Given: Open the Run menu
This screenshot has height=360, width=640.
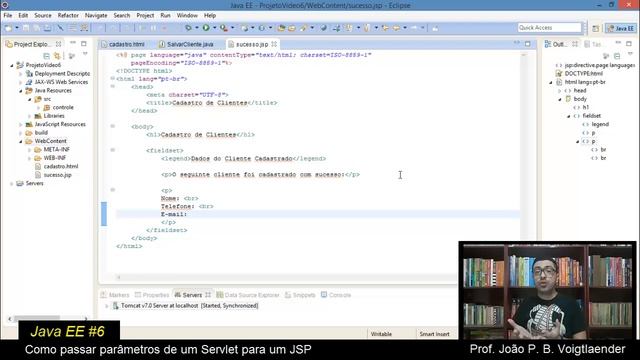Looking at the screenshot, I should [x=165, y=16].
